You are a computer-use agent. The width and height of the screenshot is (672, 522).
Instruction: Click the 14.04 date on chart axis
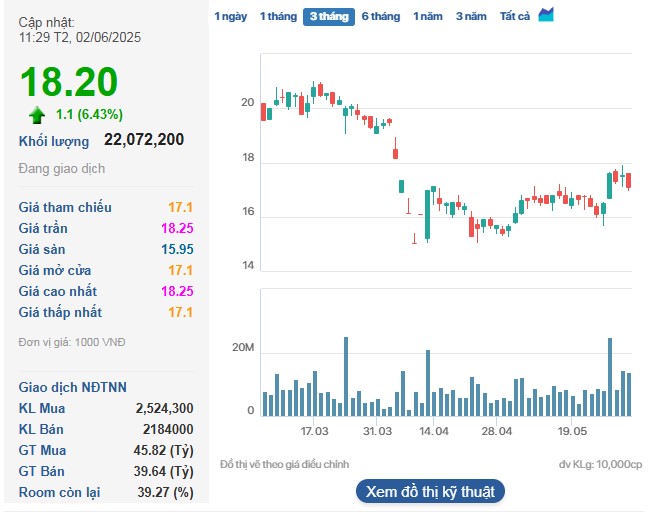[x=433, y=431]
